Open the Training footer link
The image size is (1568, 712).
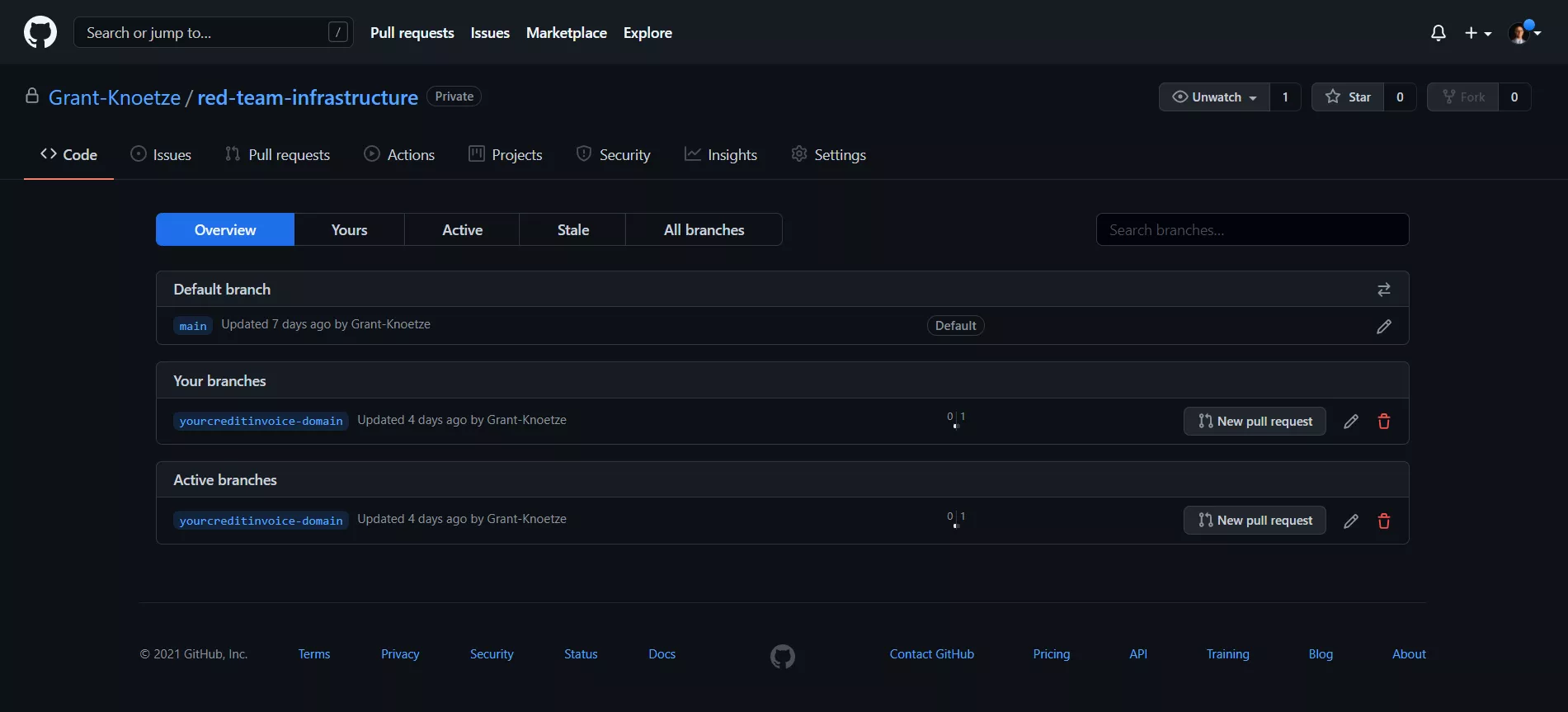coord(1227,654)
